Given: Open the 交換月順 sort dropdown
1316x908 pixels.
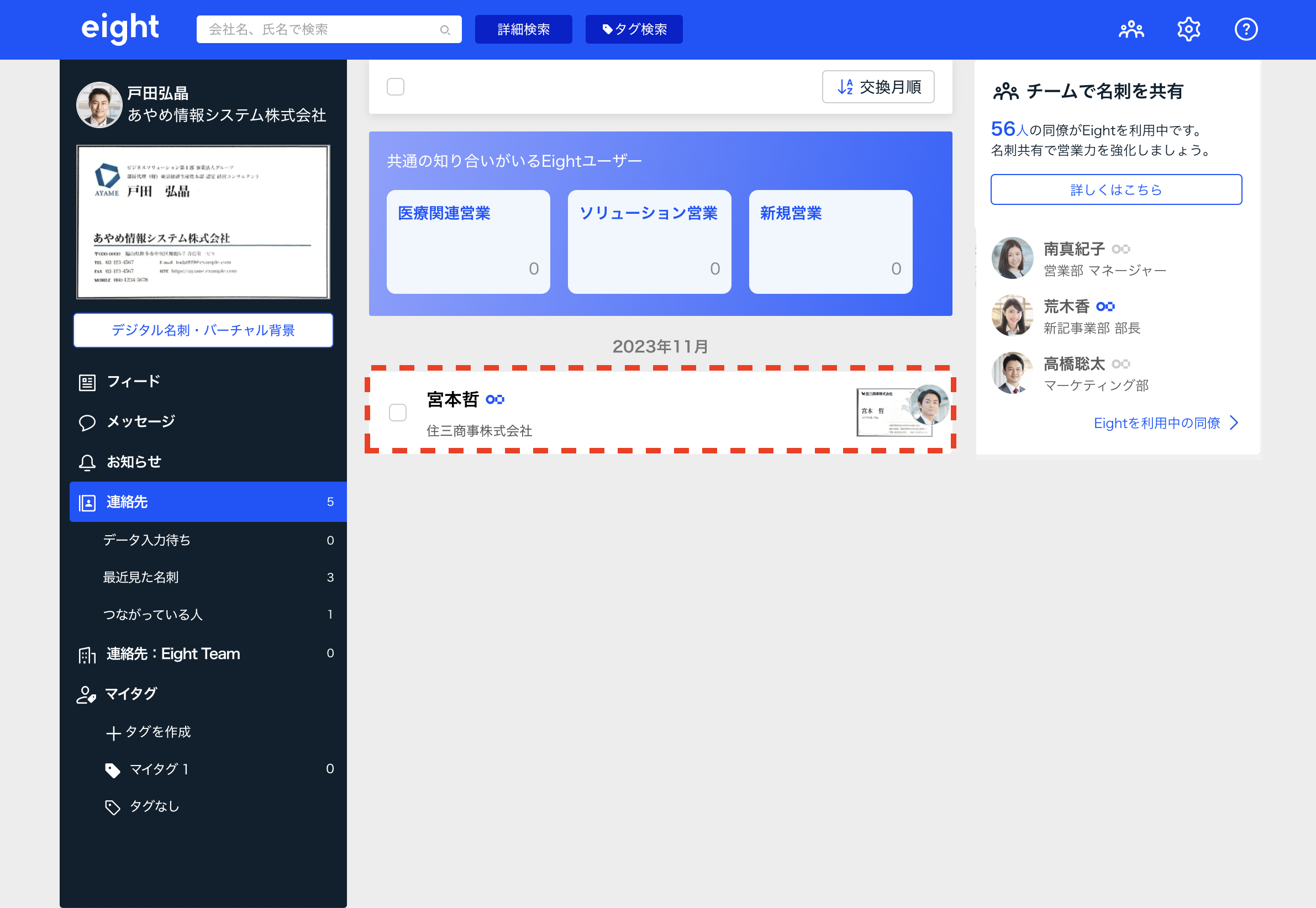Looking at the screenshot, I should (x=878, y=87).
